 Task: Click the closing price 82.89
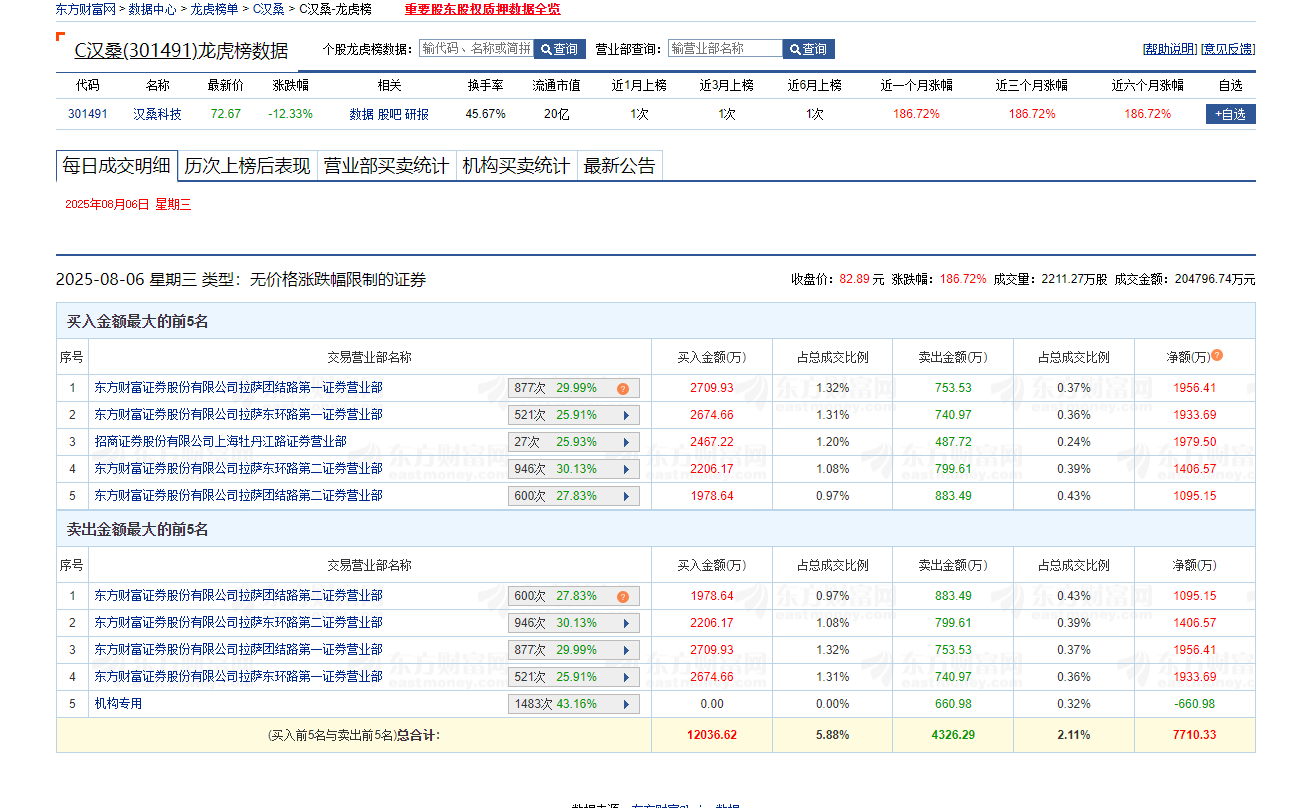tap(856, 279)
